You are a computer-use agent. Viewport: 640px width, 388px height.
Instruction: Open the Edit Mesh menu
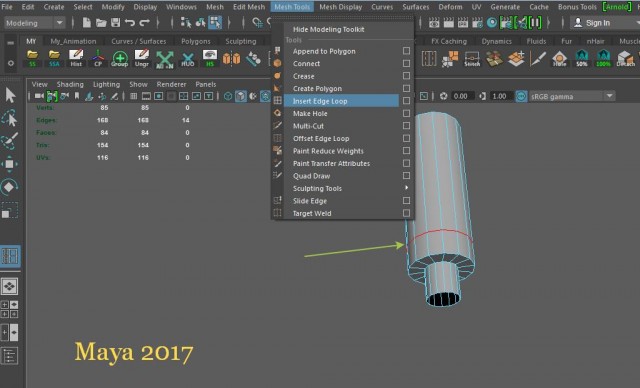click(x=249, y=7)
